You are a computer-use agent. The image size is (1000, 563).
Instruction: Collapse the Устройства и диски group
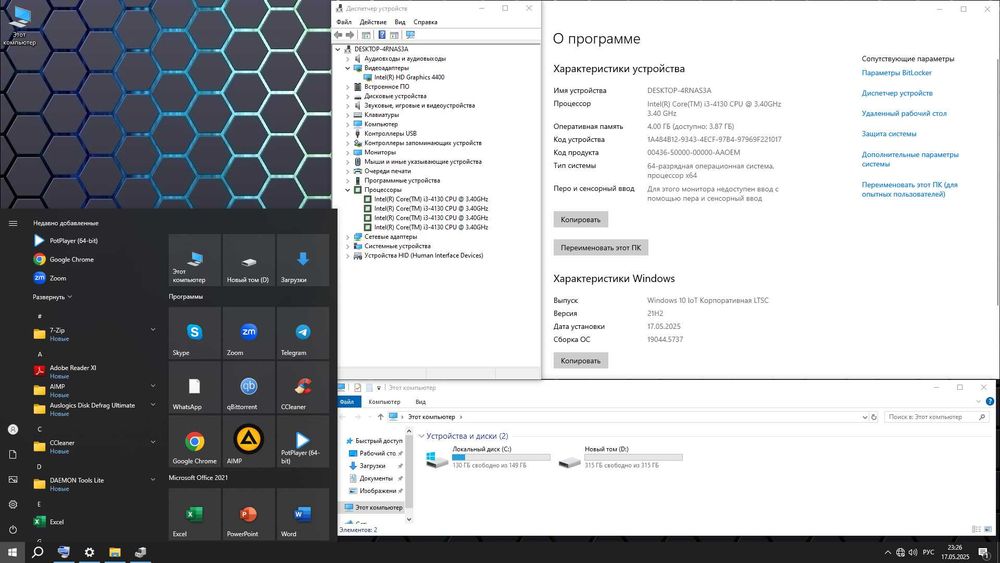[422, 436]
